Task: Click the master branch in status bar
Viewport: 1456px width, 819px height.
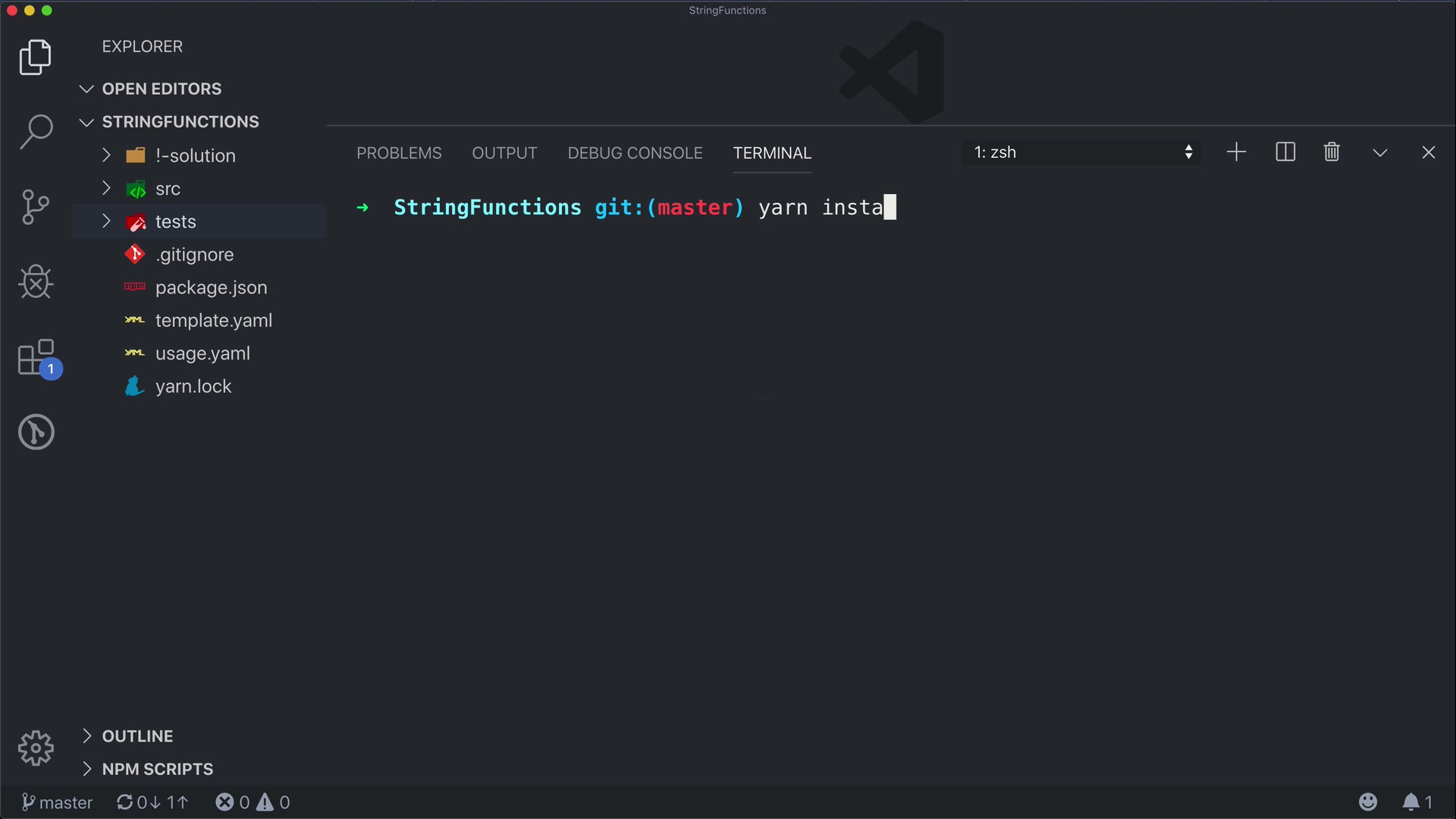Action: 57,802
